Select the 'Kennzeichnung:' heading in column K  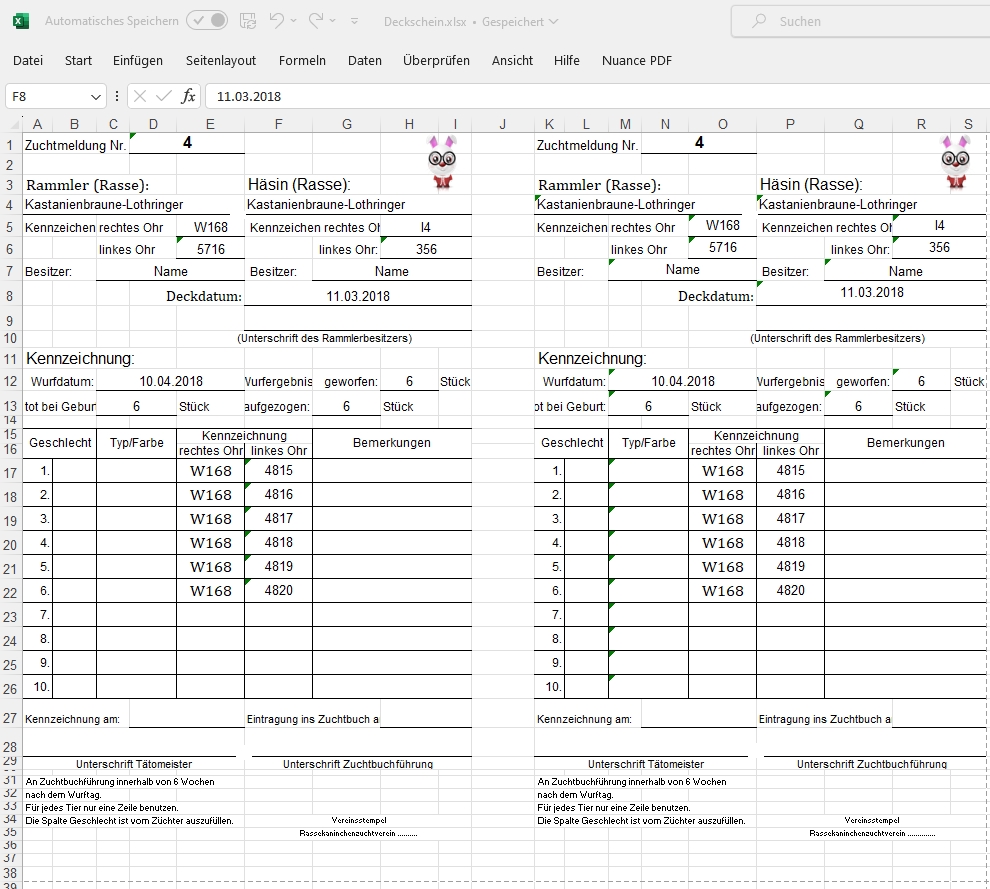click(x=592, y=359)
